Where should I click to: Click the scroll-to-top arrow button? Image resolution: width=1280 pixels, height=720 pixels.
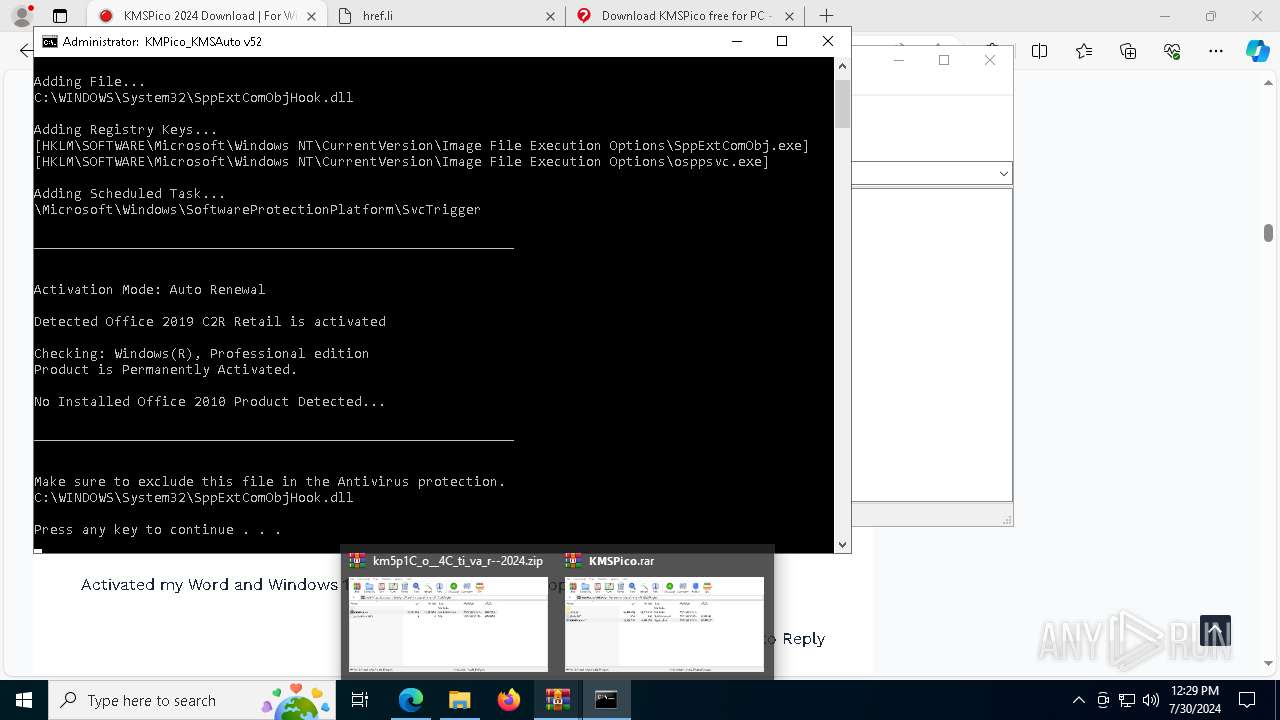[1215, 631]
